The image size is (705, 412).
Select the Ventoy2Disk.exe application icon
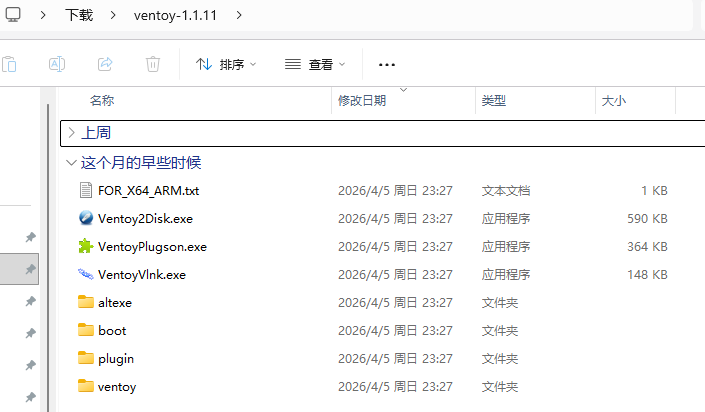85,218
